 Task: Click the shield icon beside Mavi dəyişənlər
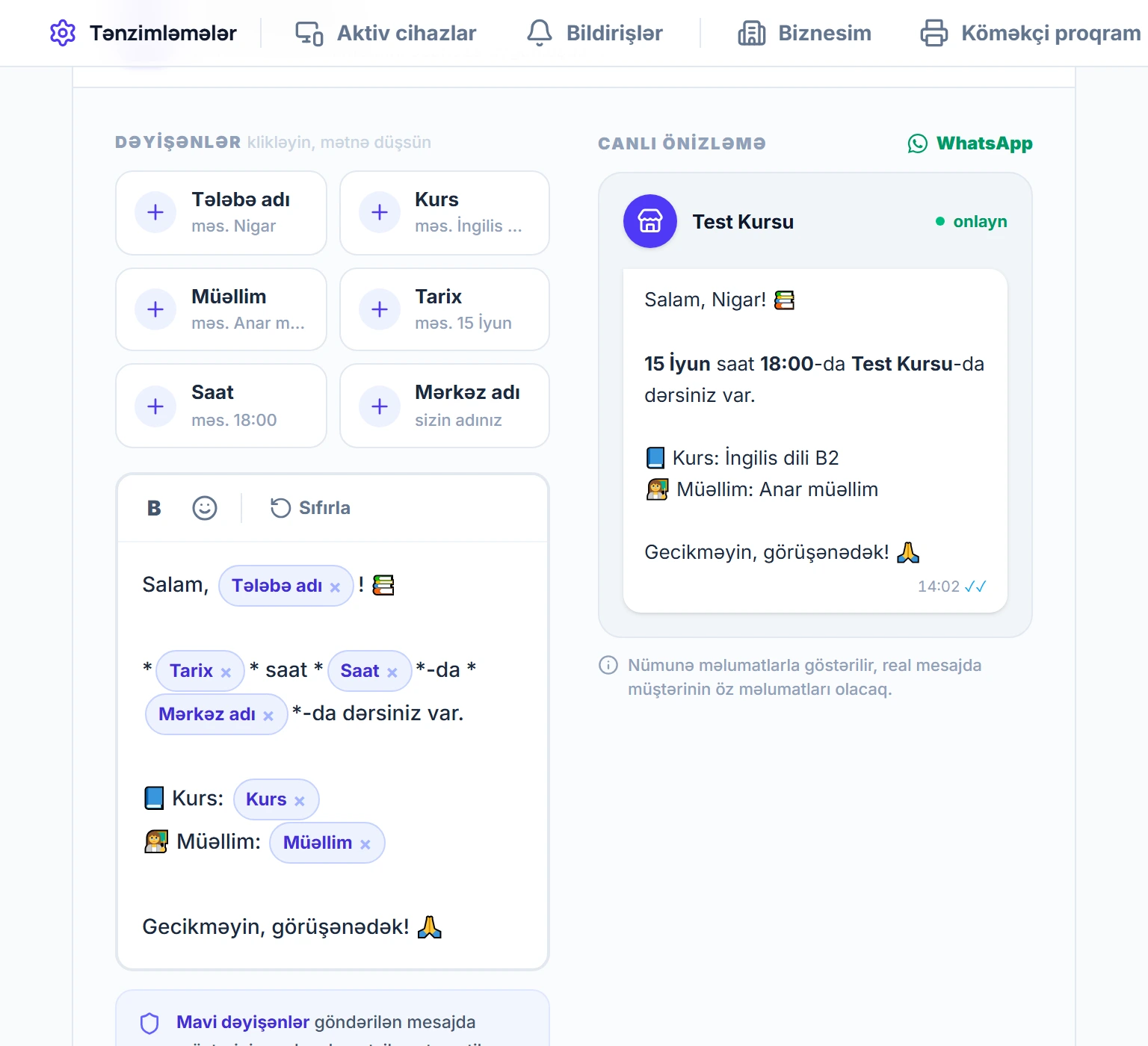point(149,1023)
